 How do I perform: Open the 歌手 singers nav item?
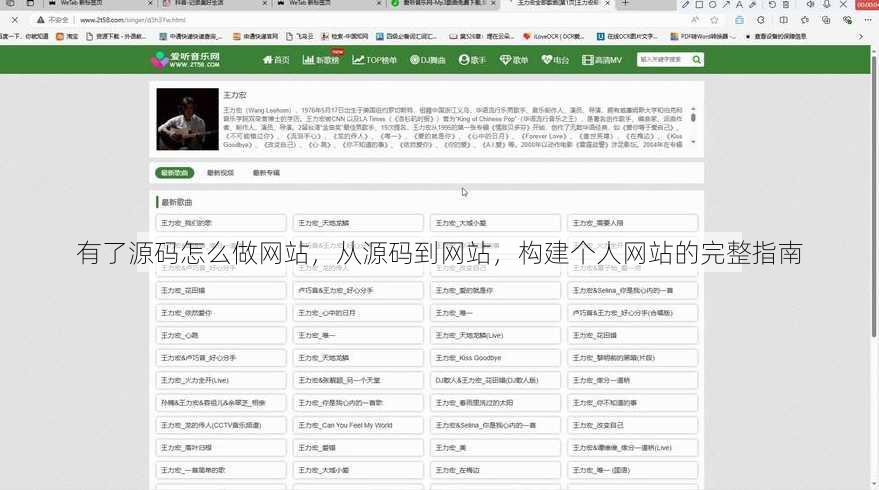pos(472,59)
